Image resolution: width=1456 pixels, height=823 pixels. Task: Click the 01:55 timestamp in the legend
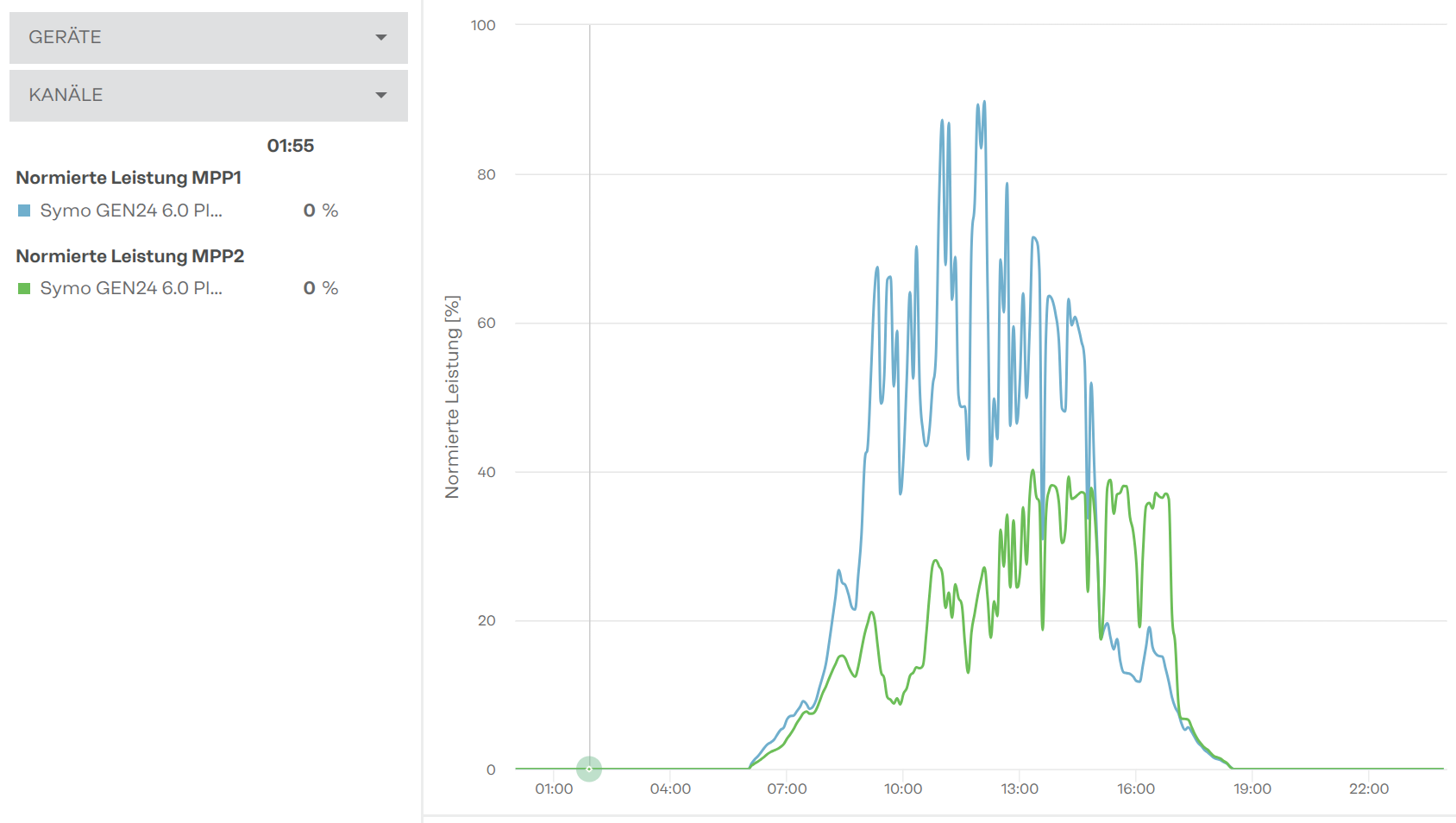290,146
